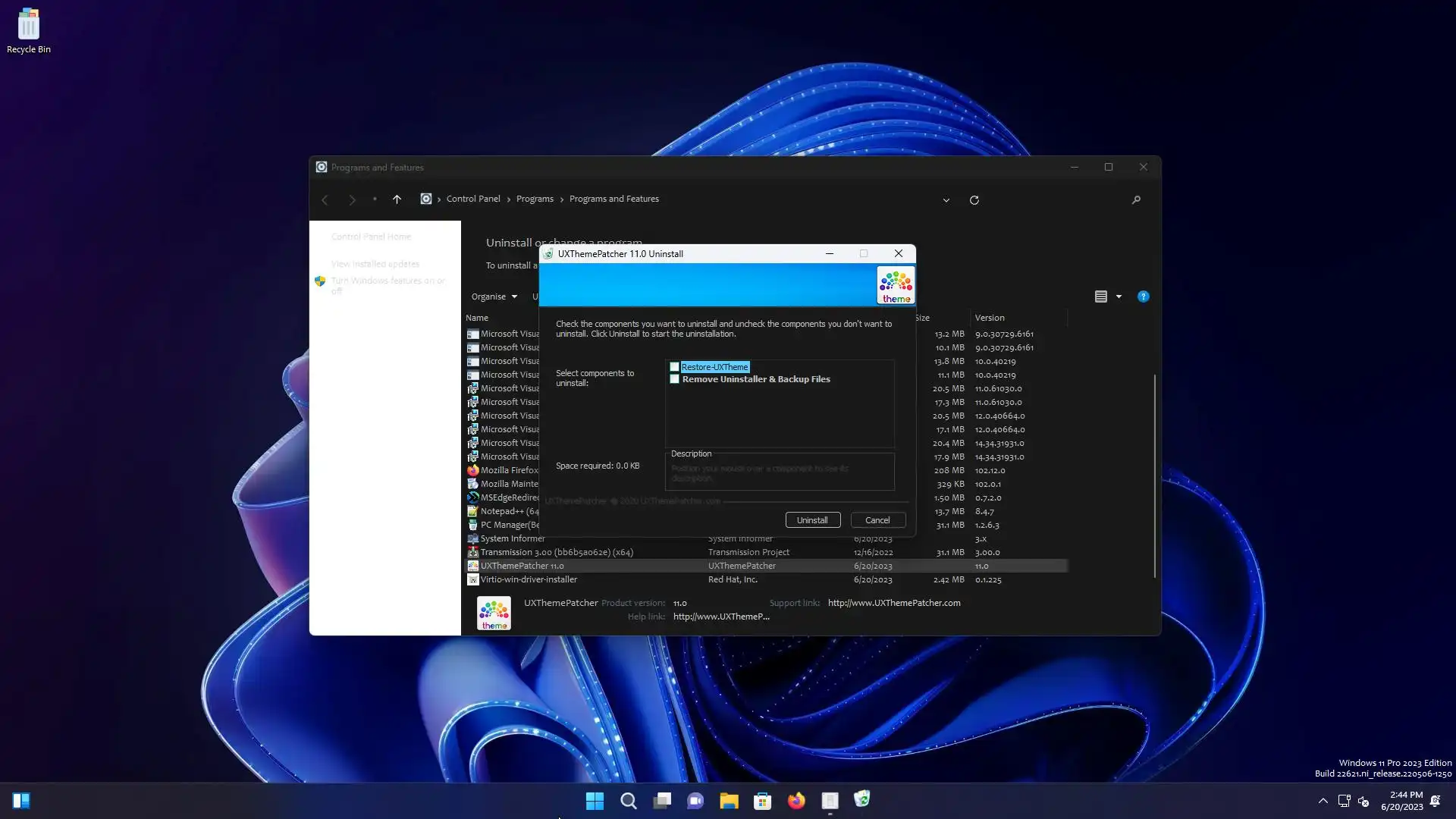
Task: Check the Restore-UXTheme checkbox
Action: (674, 367)
